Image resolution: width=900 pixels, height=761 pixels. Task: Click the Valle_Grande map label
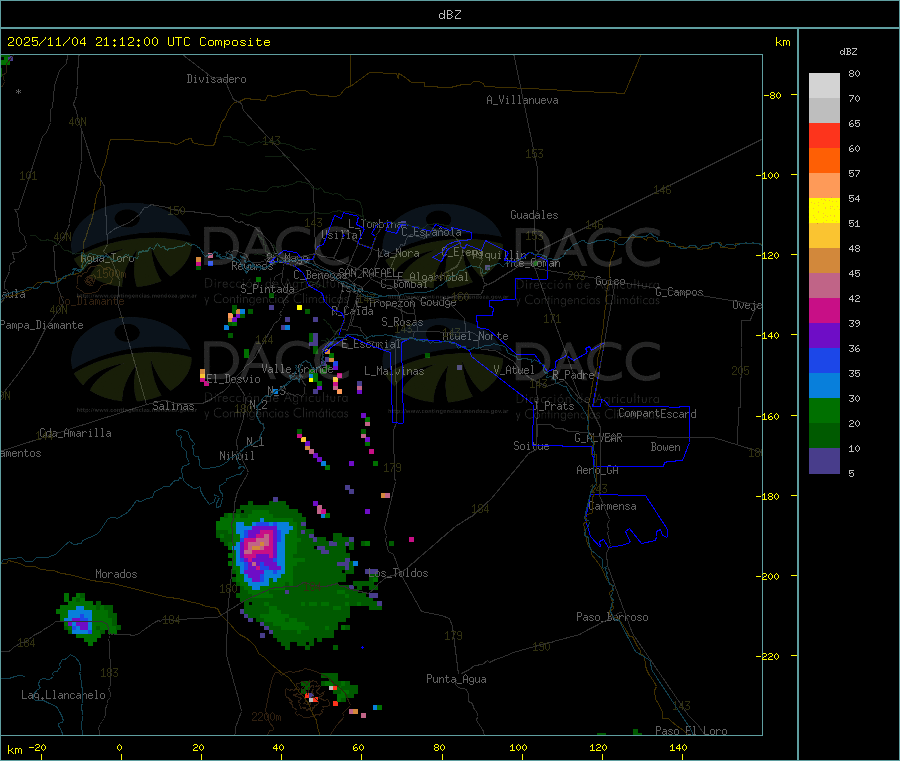coord(297,369)
